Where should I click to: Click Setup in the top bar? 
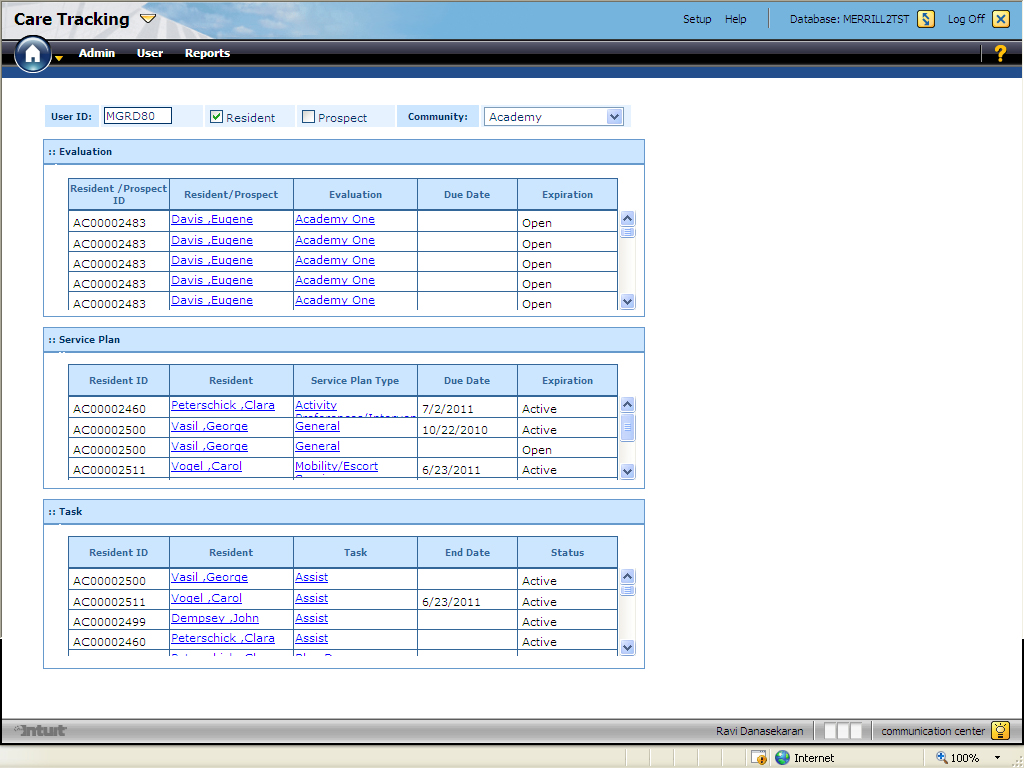click(x=697, y=19)
